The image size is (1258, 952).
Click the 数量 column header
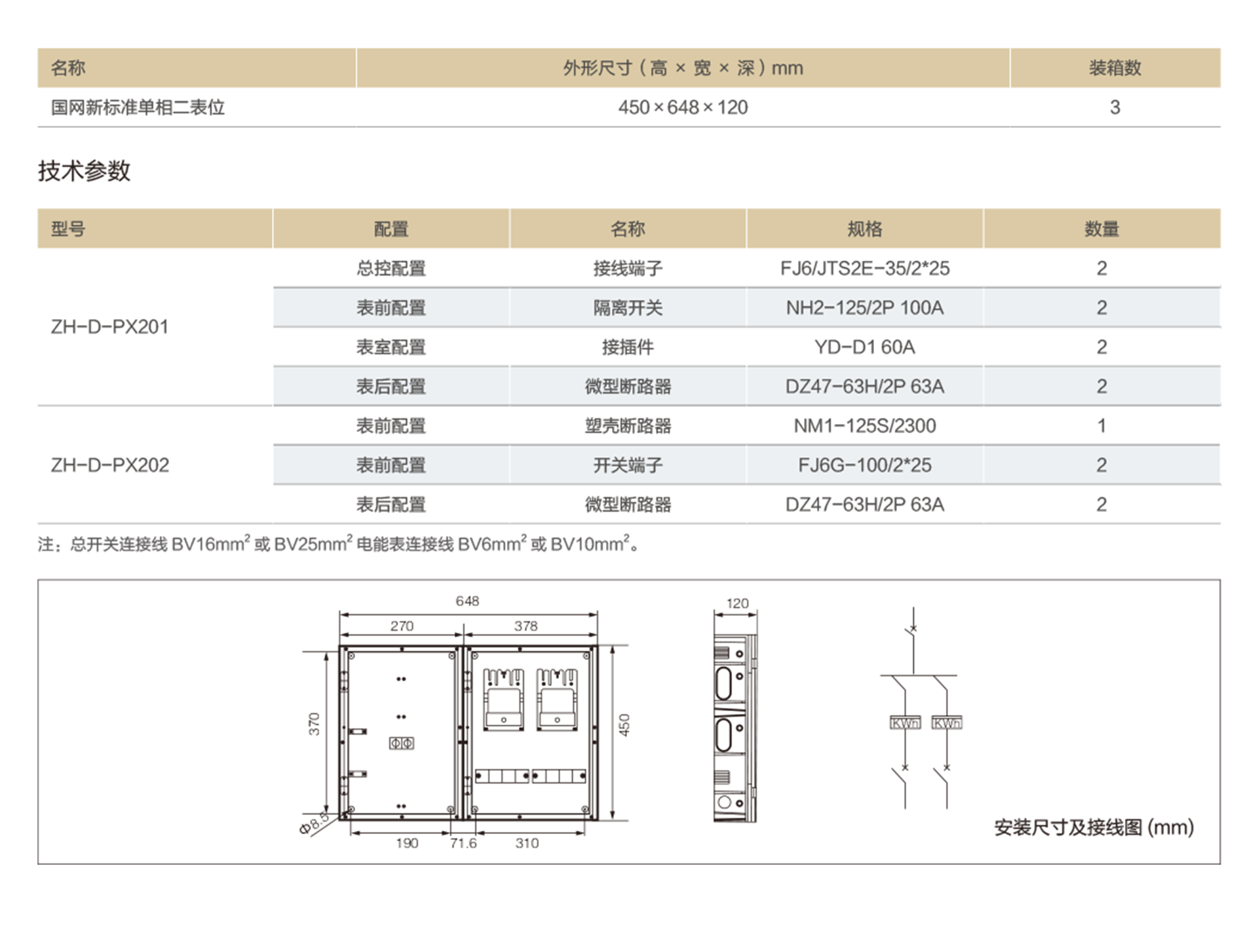(1101, 229)
